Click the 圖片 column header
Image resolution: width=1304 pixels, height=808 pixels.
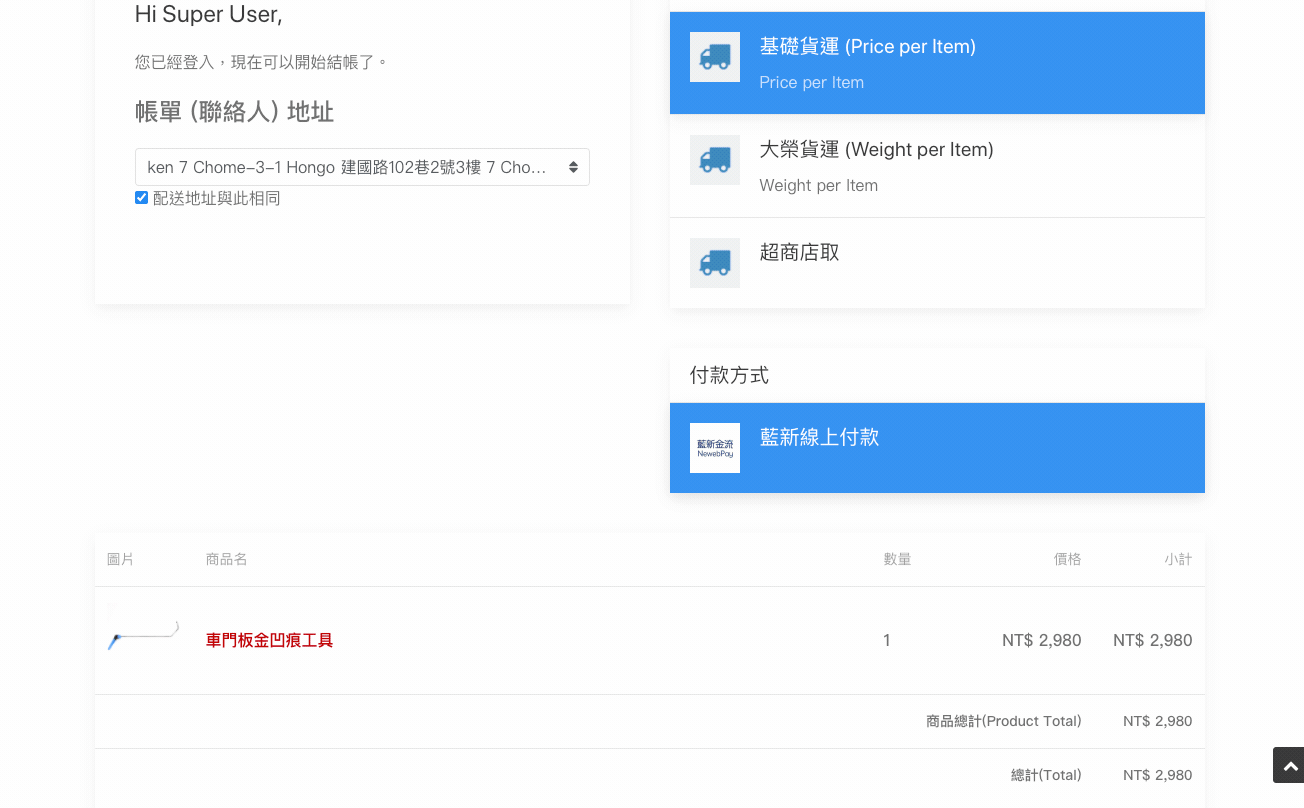pos(120,559)
